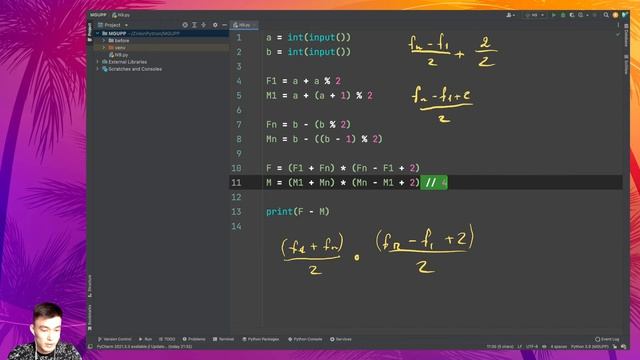Click the lock icon in status bar
Viewport: 640px width, 360px height.
615,347
